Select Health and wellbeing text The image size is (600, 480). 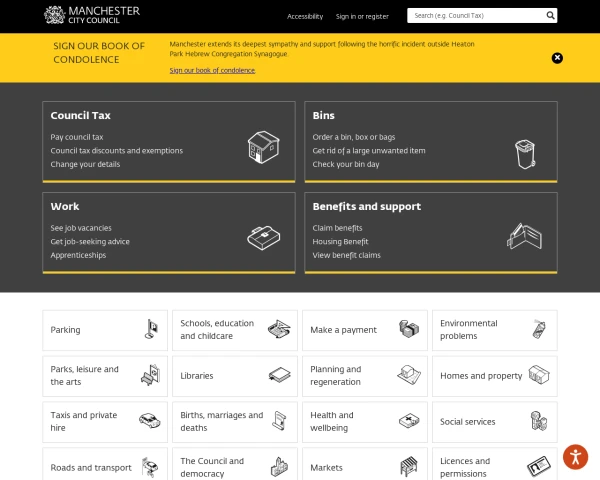click(x=332, y=421)
